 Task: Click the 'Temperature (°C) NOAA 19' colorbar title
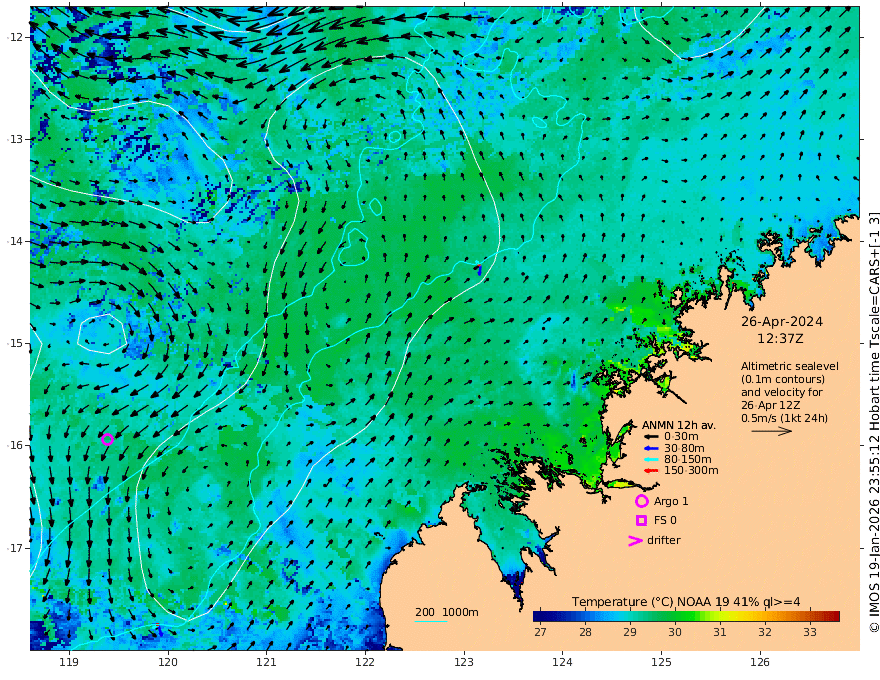click(651, 601)
